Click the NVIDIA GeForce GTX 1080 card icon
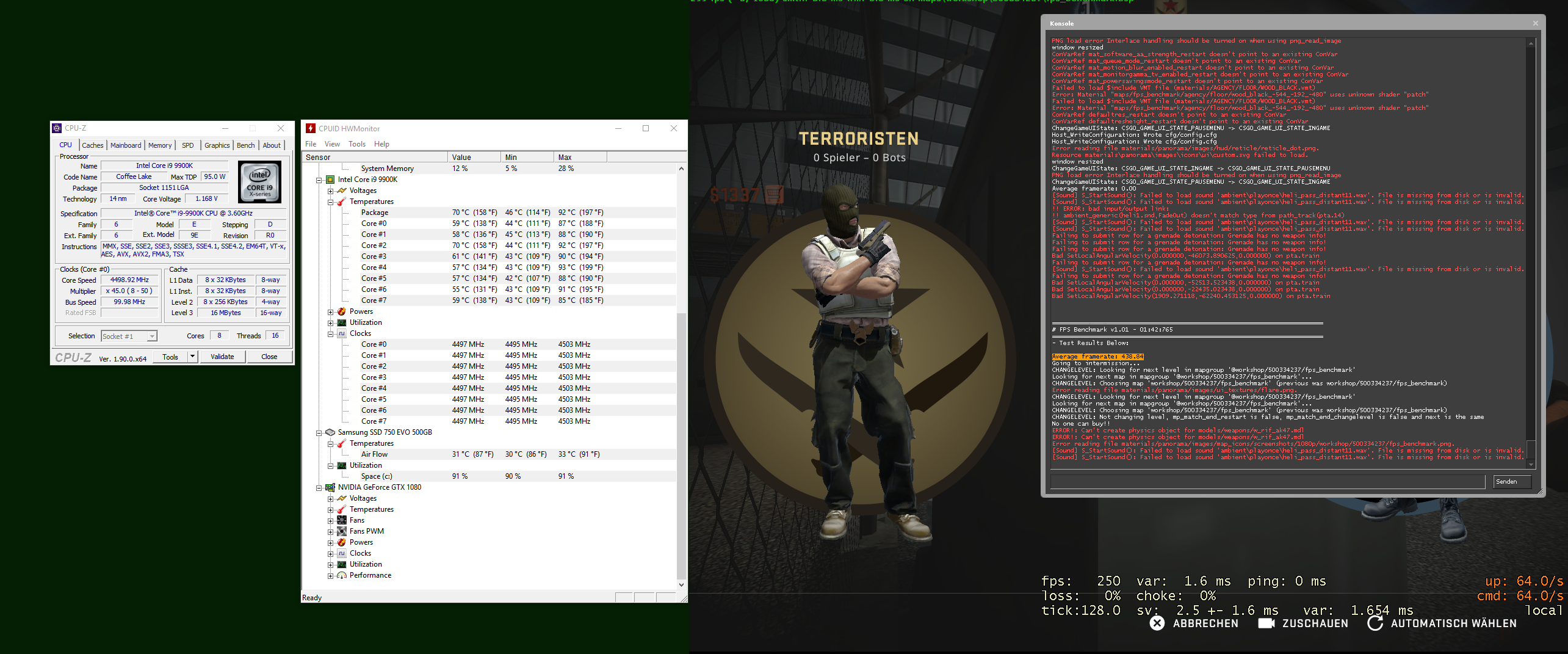This screenshot has height=654, width=1568. click(x=330, y=487)
